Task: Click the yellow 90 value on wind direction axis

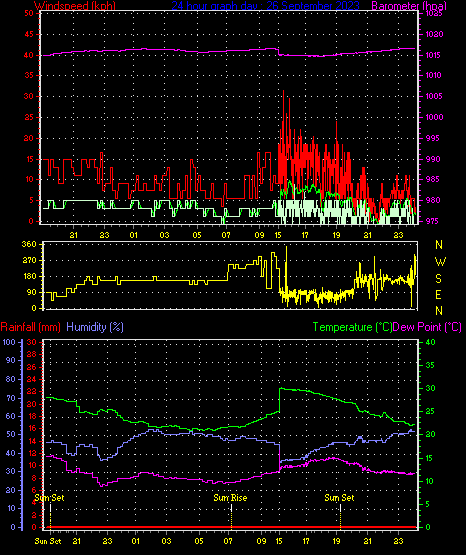Action: [x=32, y=292]
